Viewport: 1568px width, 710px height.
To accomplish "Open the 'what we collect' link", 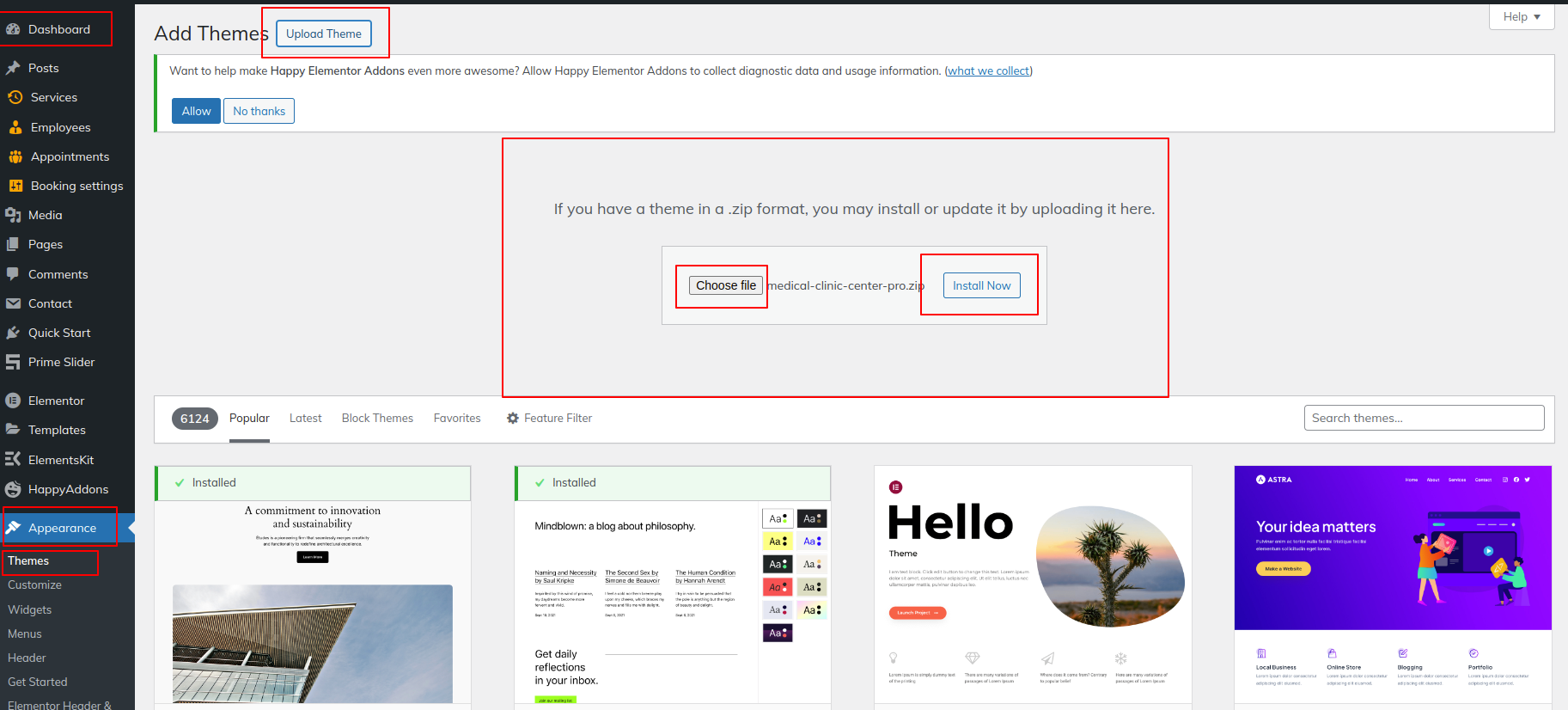I will point(988,70).
